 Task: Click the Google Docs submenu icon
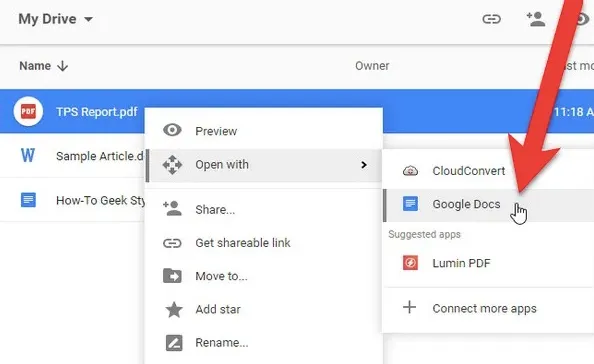point(410,204)
